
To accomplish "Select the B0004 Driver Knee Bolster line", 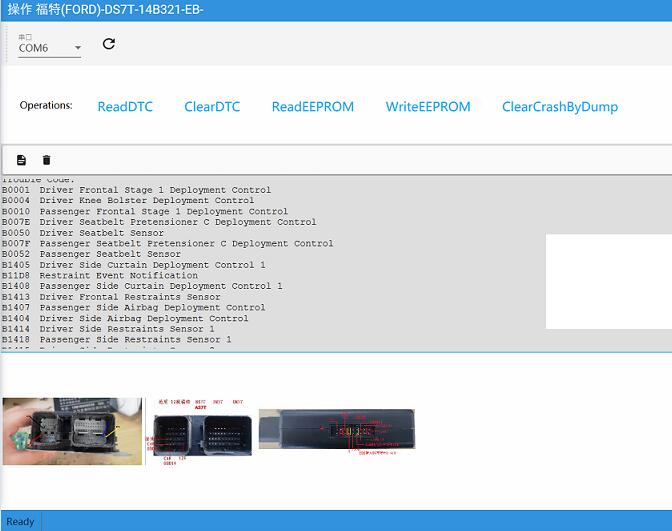I will (x=128, y=201).
